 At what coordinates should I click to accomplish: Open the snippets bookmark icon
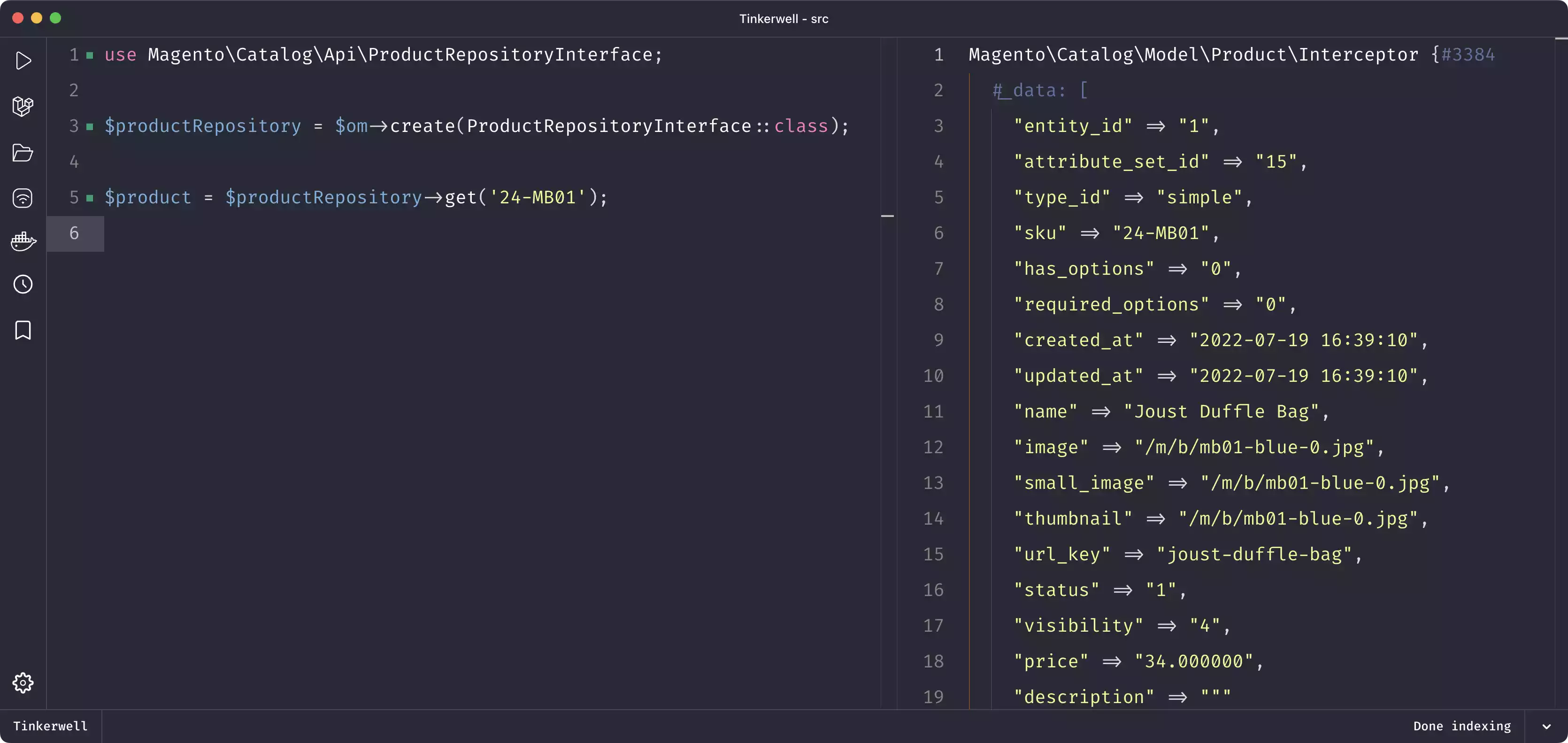point(23,331)
